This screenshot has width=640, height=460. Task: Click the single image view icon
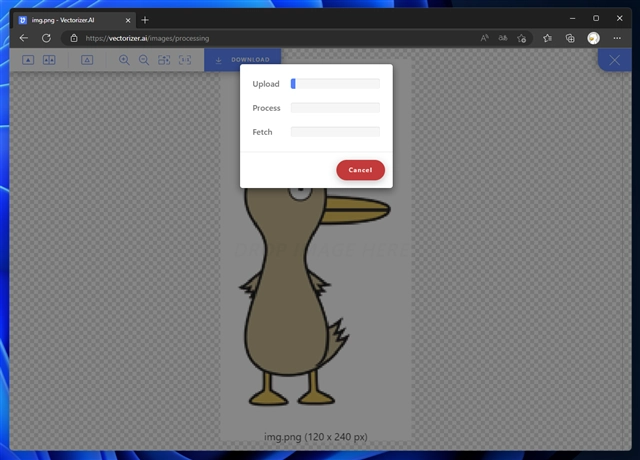pos(28,60)
